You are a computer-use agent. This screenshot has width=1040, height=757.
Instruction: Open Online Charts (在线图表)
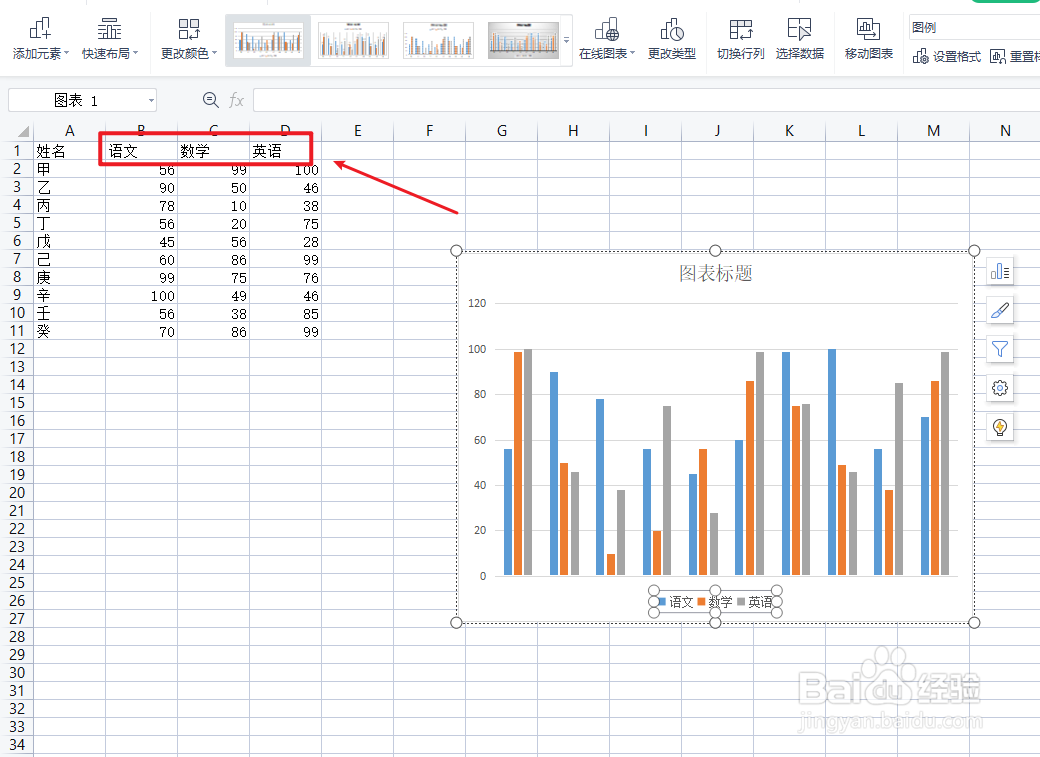(607, 38)
